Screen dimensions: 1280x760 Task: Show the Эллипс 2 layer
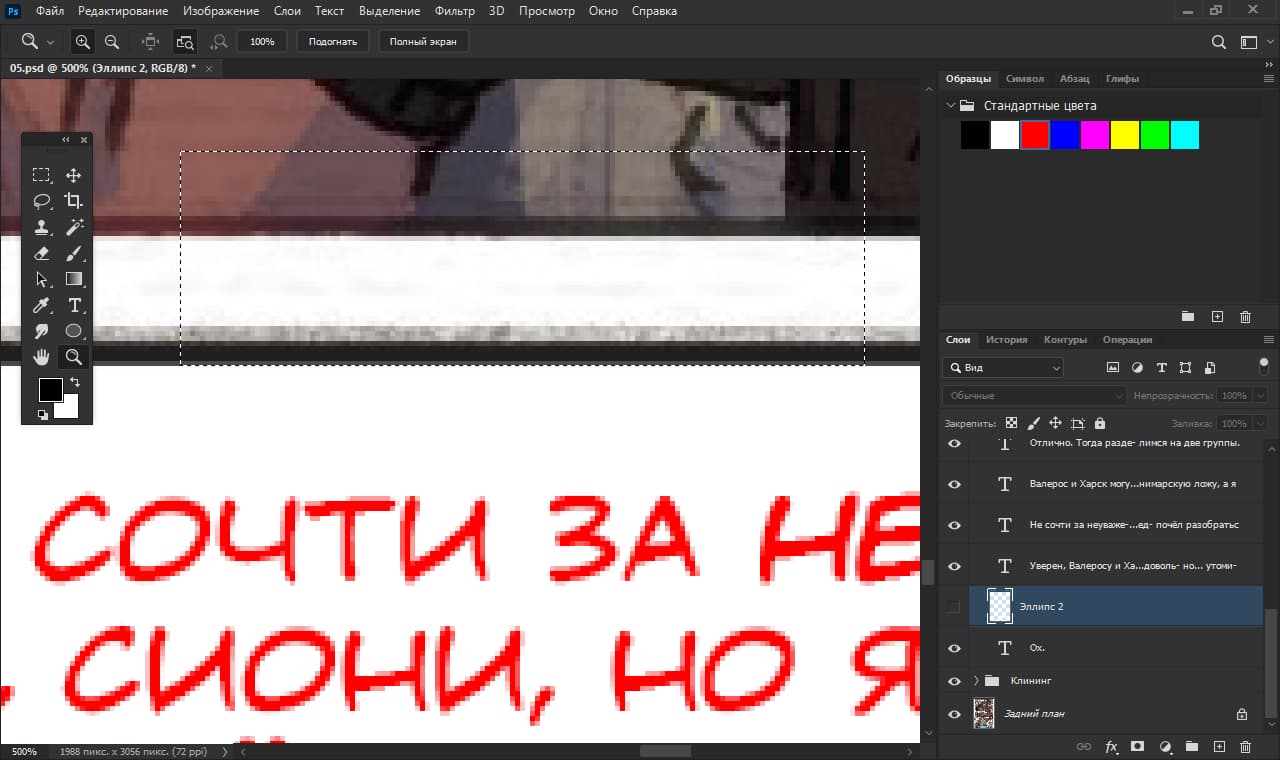click(x=954, y=607)
